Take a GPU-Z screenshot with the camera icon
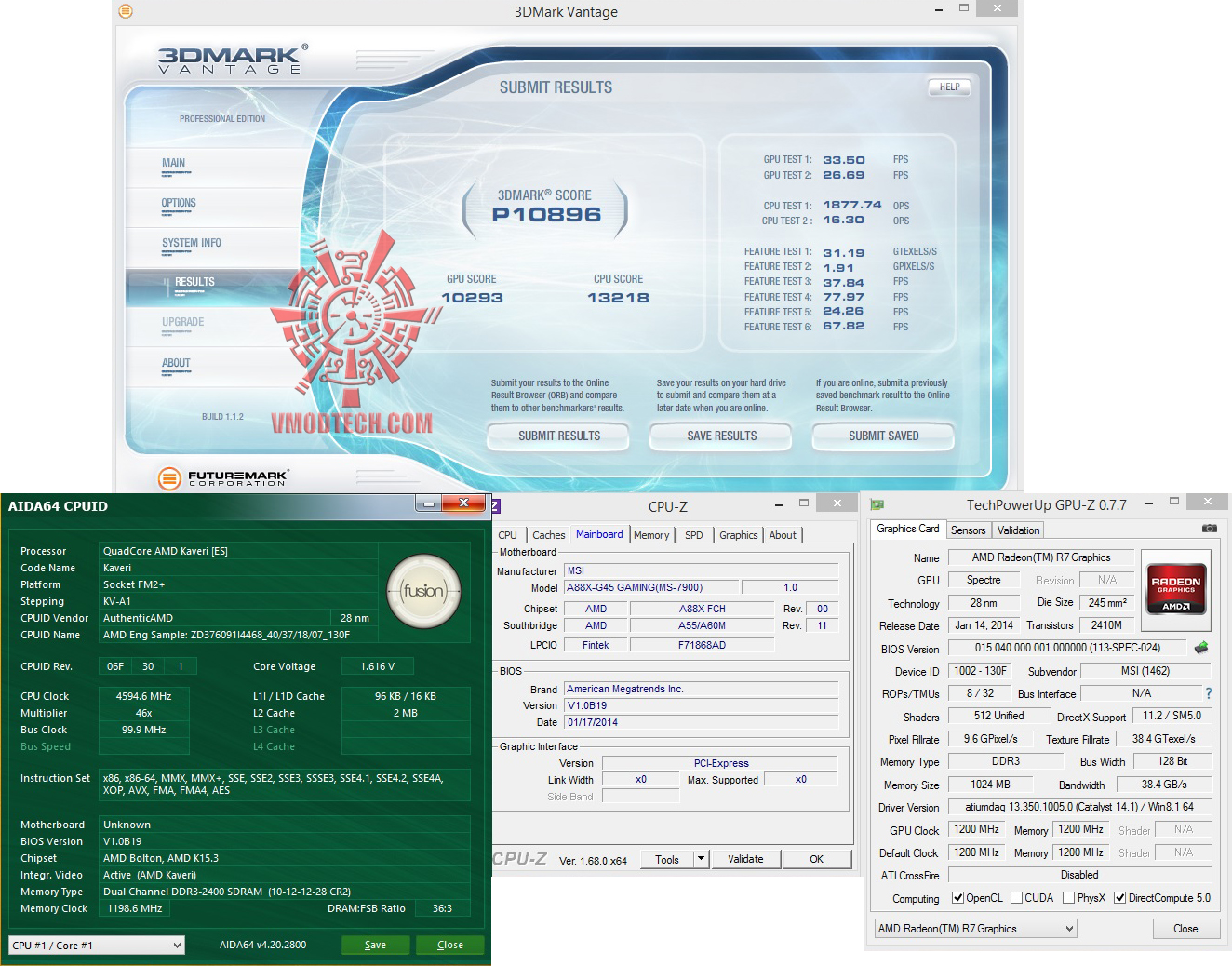The height and width of the screenshot is (966, 1232). (x=1209, y=529)
